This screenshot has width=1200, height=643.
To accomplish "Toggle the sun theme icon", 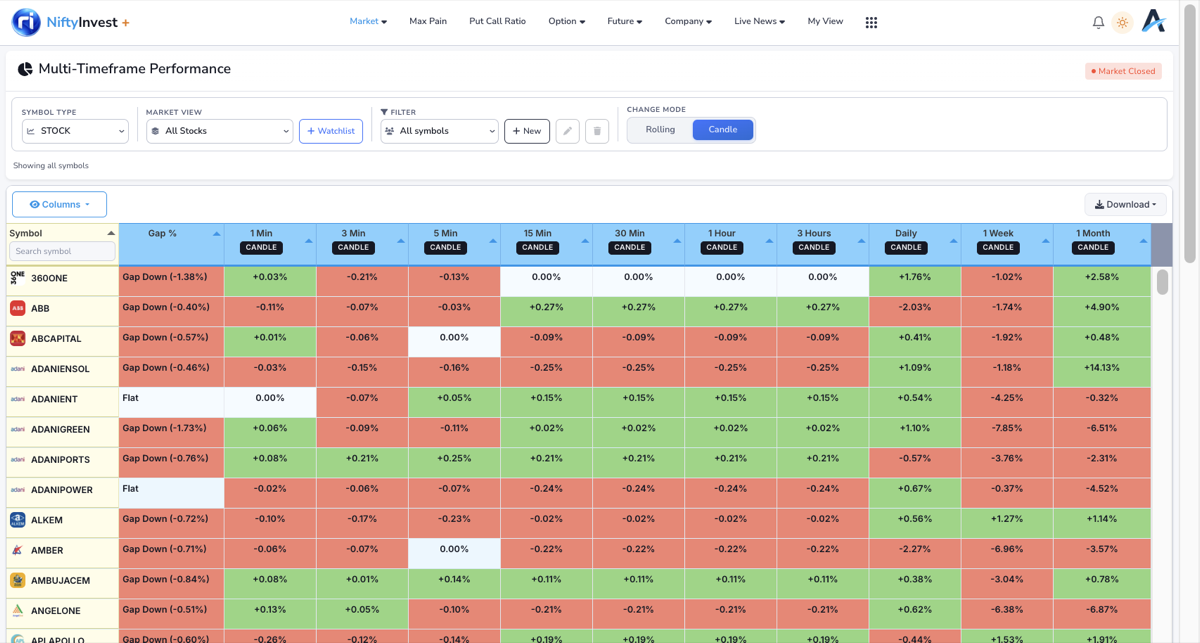I will coord(1122,22).
